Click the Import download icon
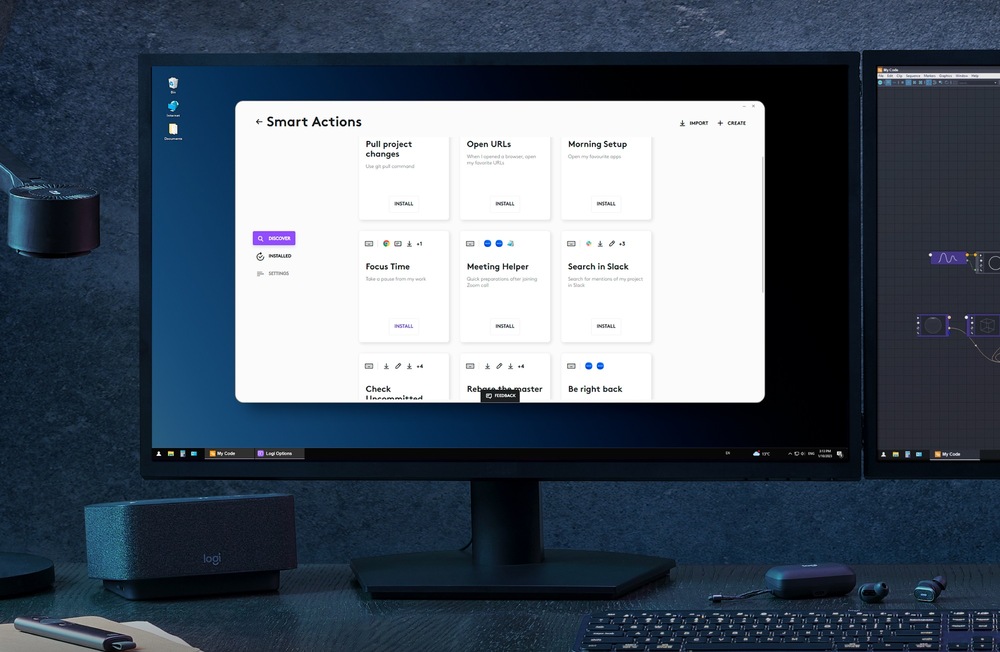The height and width of the screenshot is (652, 1000). coord(682,123)
